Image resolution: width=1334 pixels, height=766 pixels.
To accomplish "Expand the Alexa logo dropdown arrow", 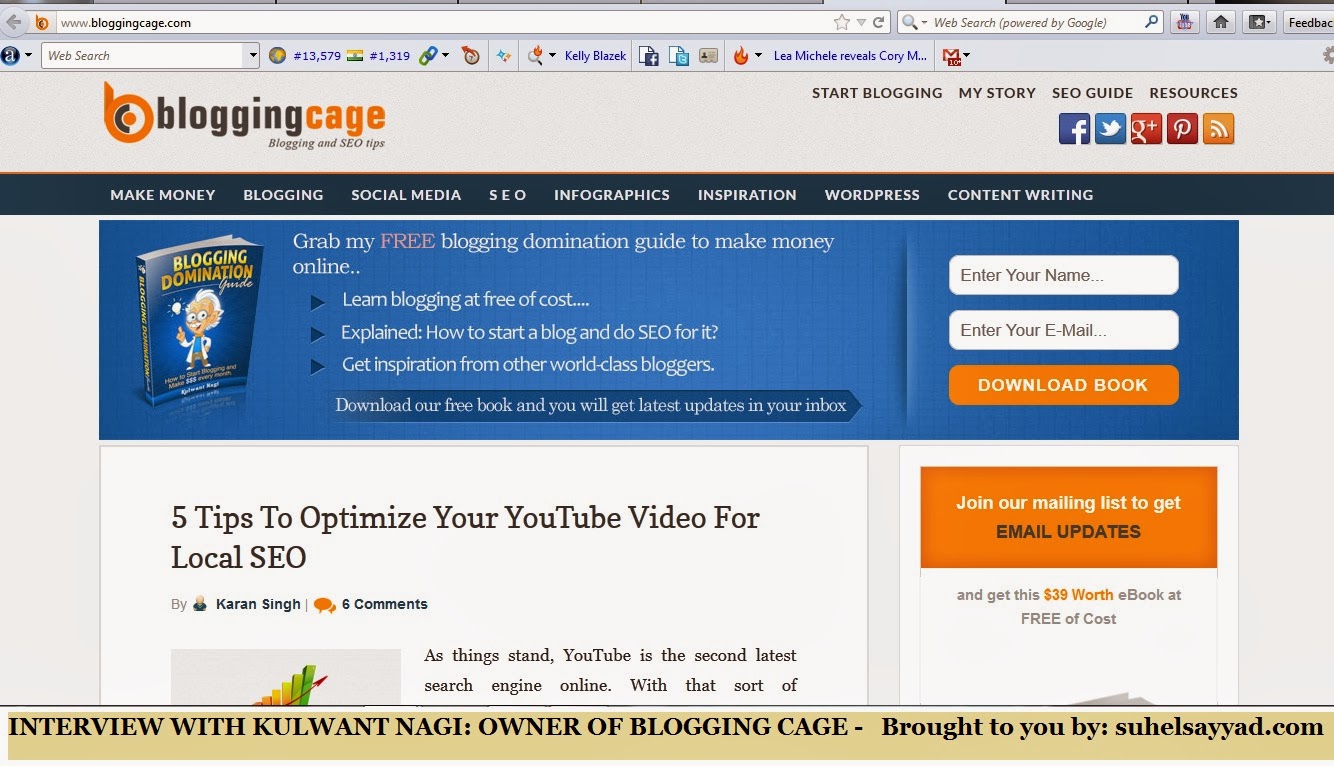I will click(x=28, y=55).
